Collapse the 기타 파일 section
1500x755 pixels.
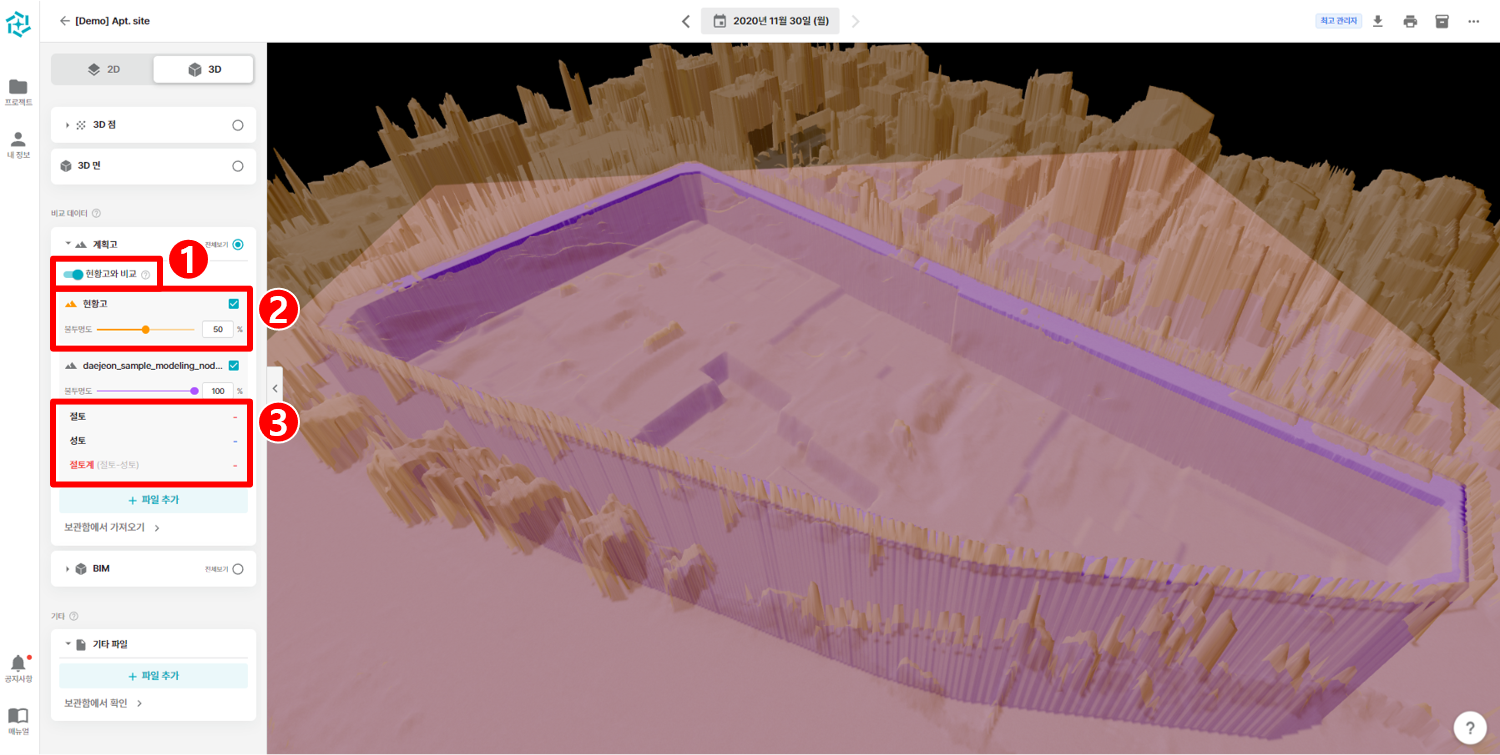coord(68,644)
